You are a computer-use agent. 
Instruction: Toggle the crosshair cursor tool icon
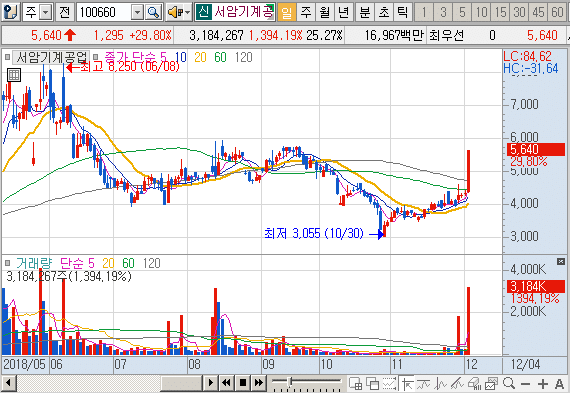pyautogui.click(x=407, y=384)
